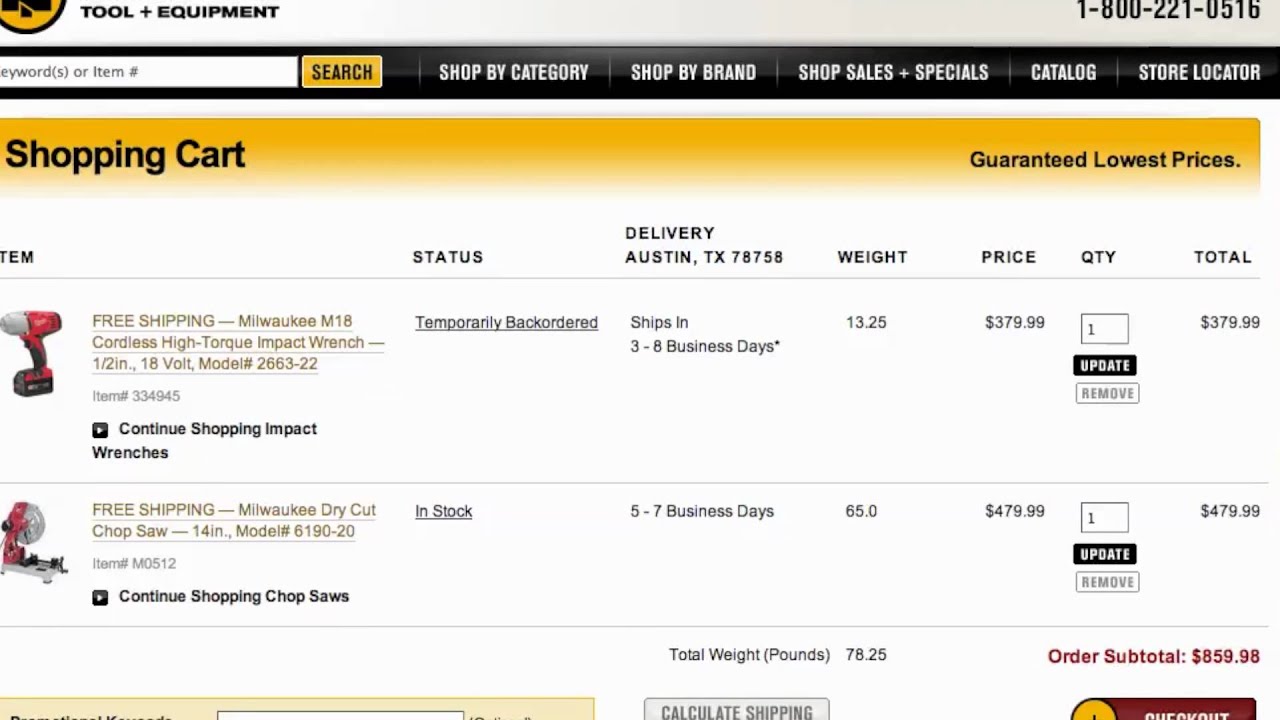
Task: Click arrow icon beside Continue Shopping Impact Wrenches
Action: pyautogui.click(x=100, y=430)
